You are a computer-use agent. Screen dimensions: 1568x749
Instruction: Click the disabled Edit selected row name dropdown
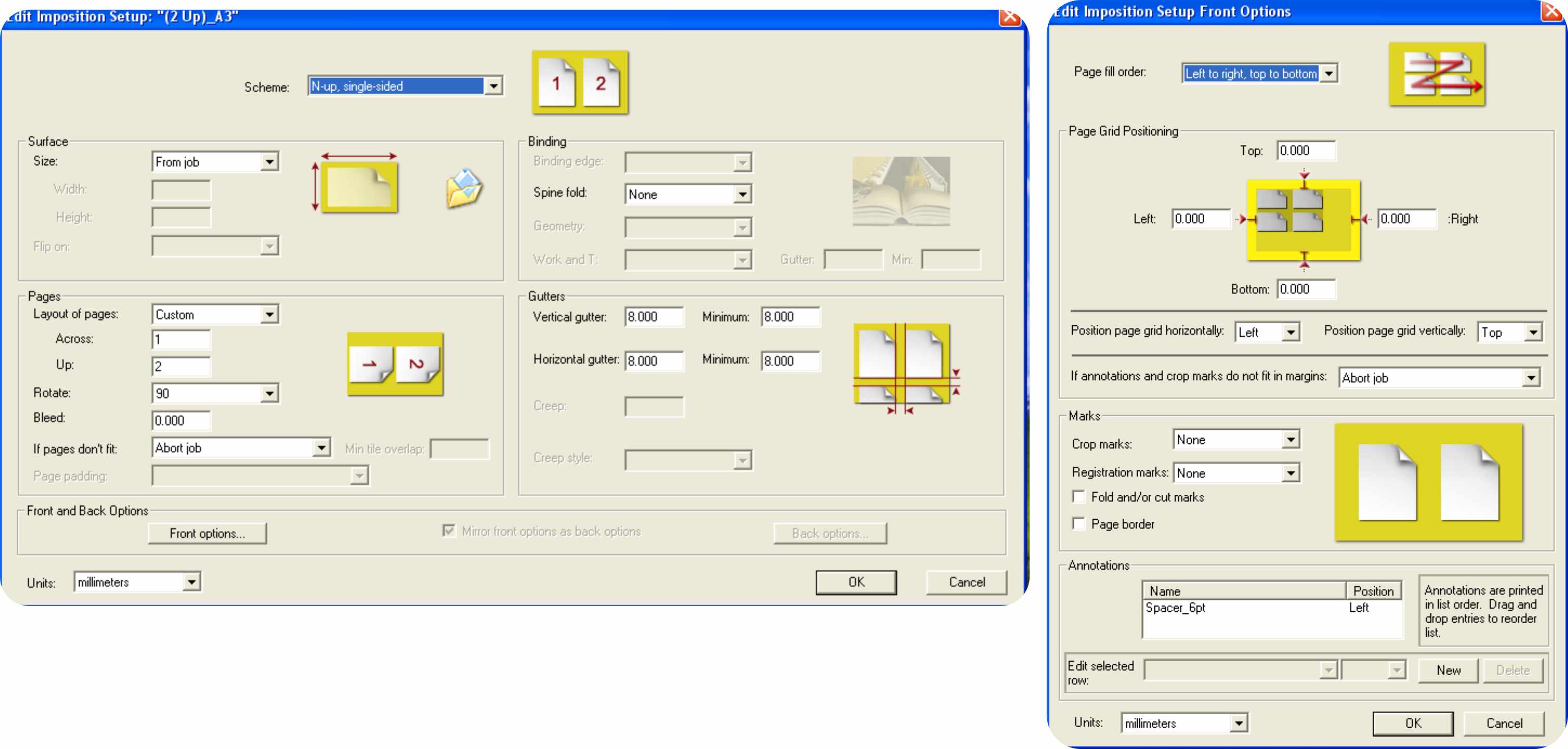[x=1240, y=671]
